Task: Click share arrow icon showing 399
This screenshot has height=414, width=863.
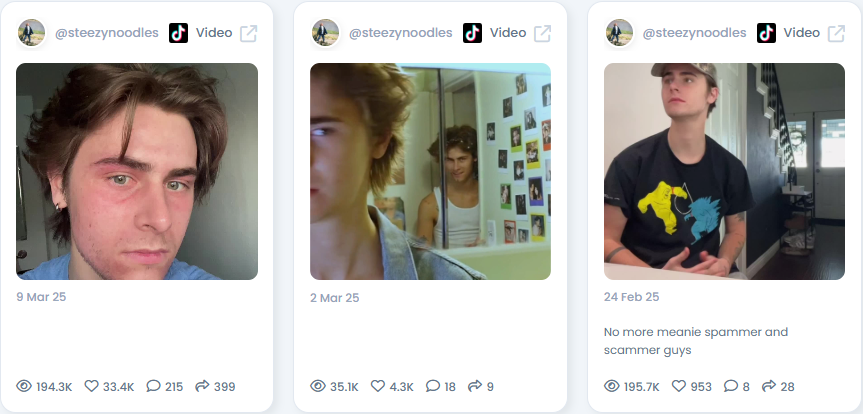Action: [203, 386]
